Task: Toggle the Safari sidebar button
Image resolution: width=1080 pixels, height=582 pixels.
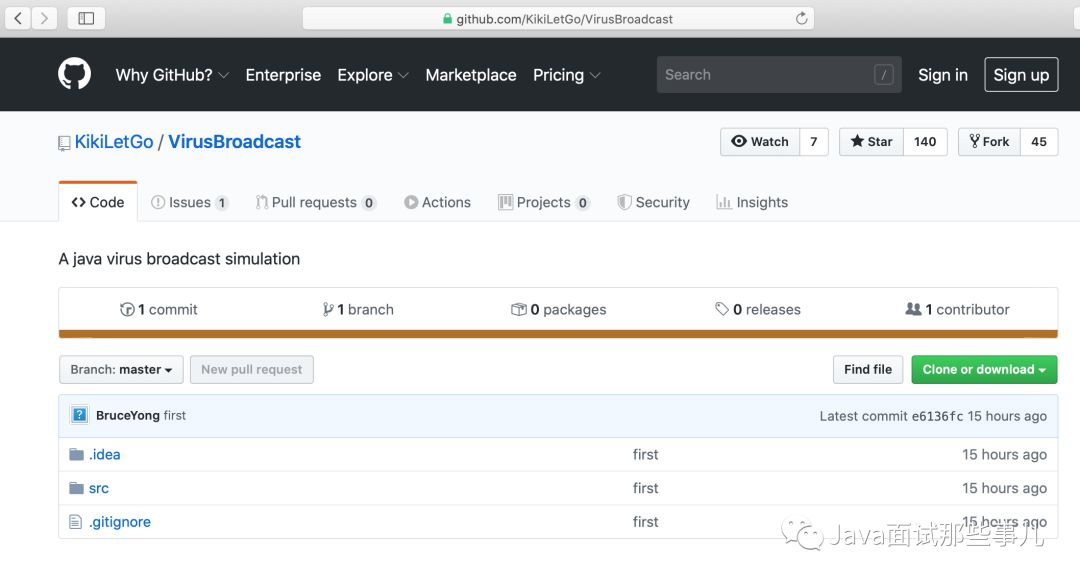Action: (86, 18)
